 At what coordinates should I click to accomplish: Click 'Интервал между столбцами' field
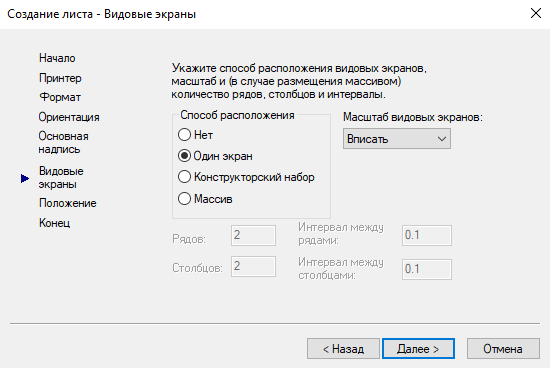tap(427, 269)
